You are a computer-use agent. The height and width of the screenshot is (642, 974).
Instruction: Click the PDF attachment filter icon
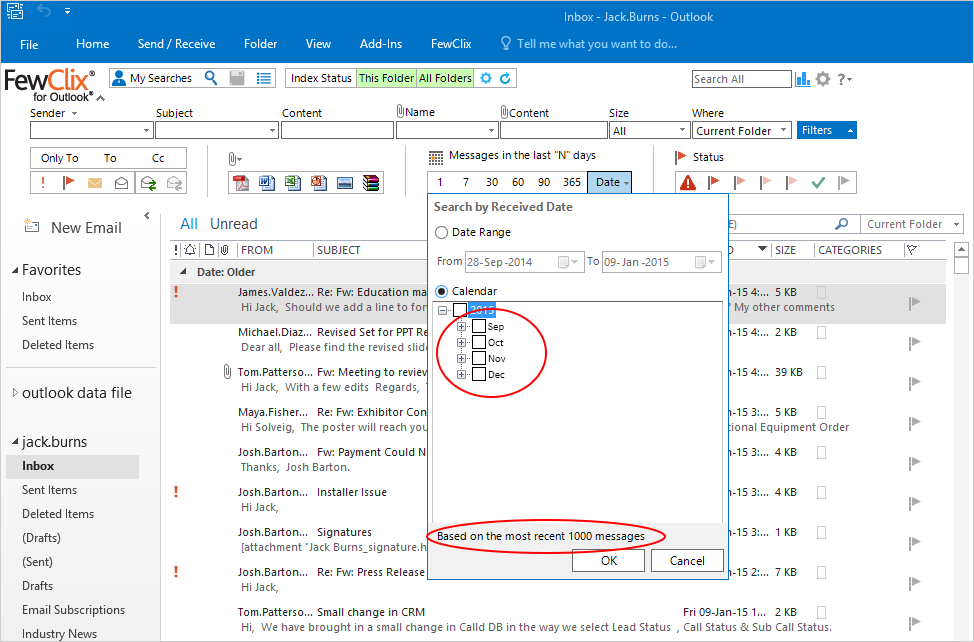241,183
